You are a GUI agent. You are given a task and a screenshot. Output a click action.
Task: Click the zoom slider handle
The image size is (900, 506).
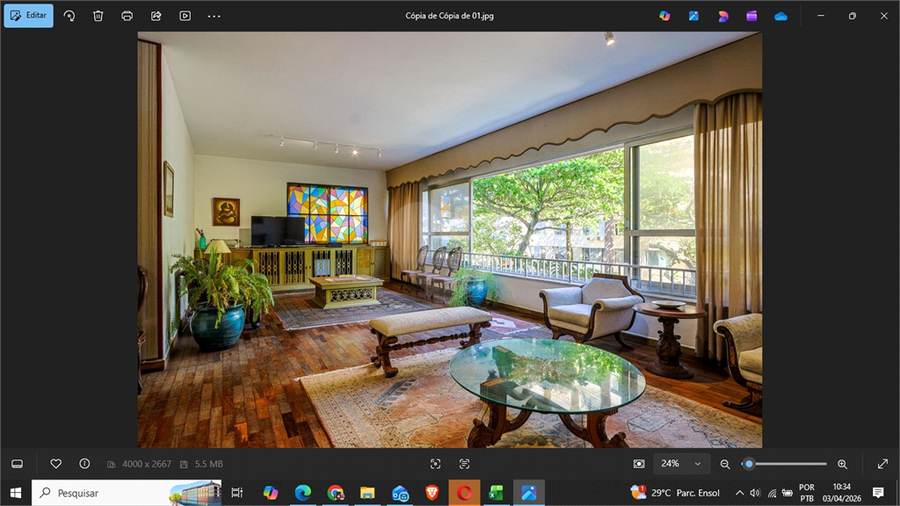[x=749, y=464]
